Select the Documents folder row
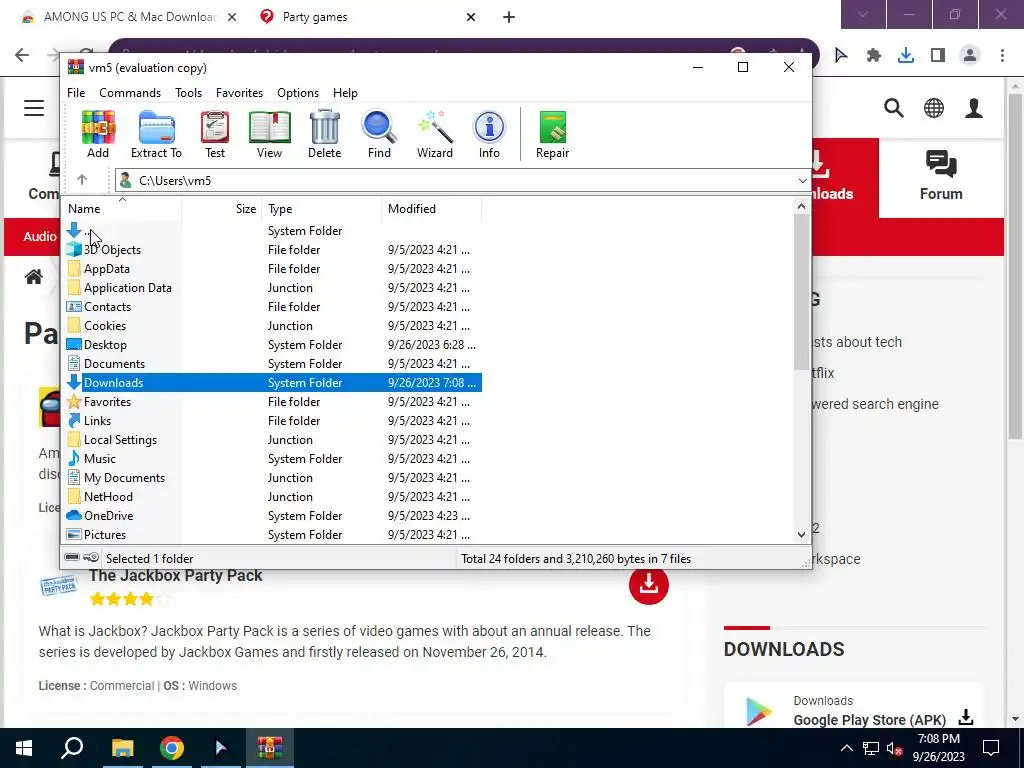1024x768 pixels. tap(272, 363)
